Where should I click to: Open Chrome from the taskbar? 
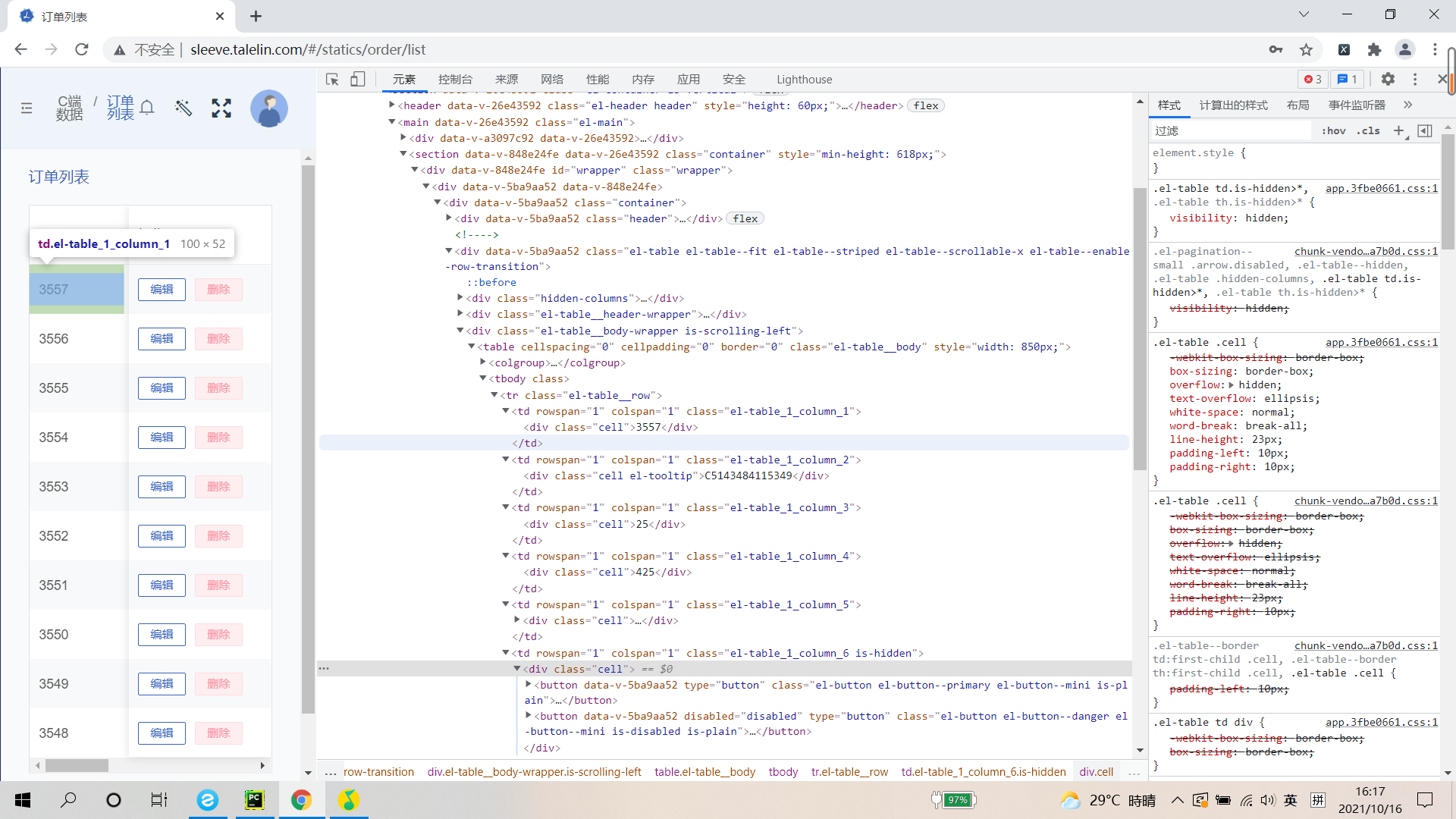[x=301, y=800]
